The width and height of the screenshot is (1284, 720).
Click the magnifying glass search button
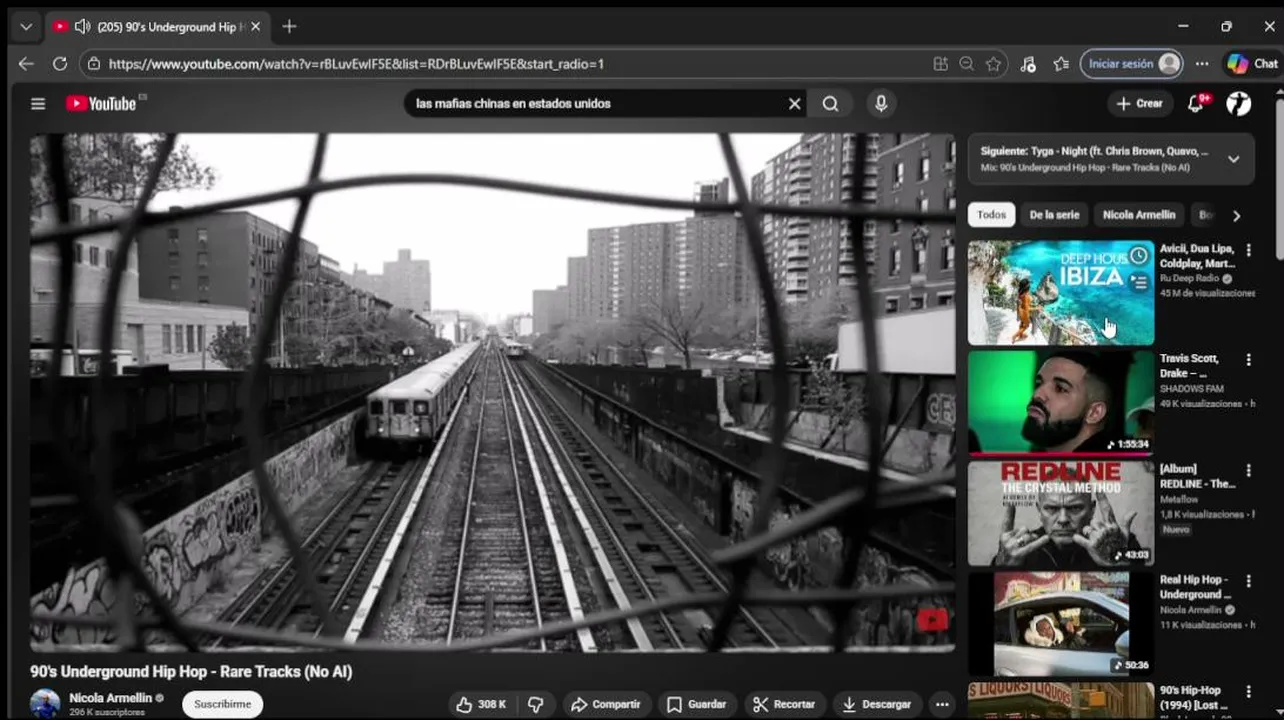pos(831,103)
